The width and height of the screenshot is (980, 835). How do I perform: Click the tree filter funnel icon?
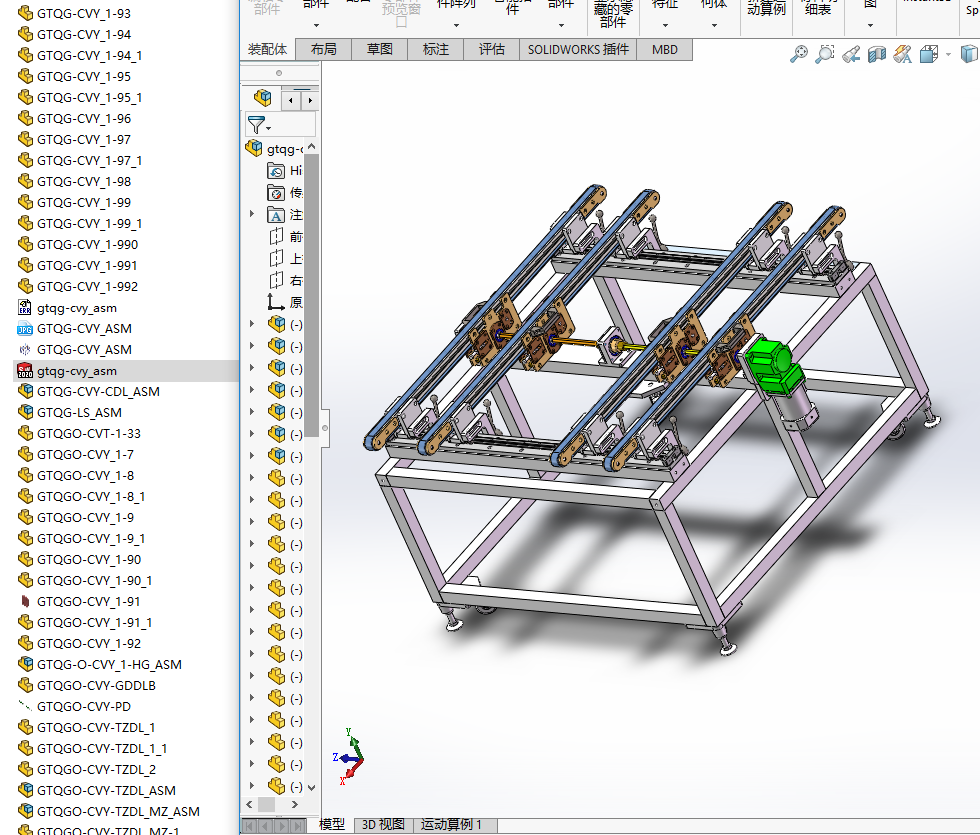[x=256, y=124]
